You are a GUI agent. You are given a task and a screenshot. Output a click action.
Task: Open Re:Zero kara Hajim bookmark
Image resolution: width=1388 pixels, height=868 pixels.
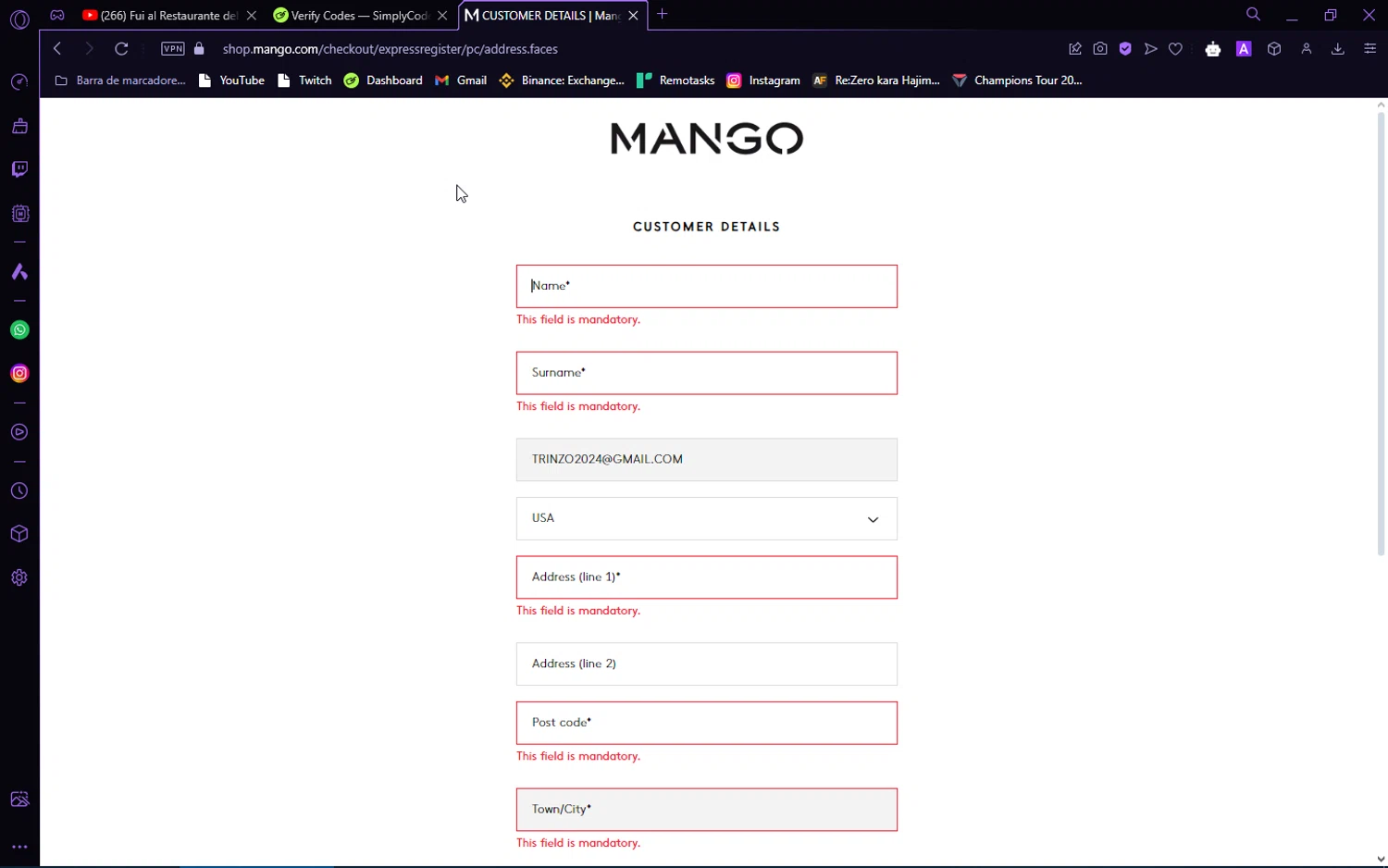(x=876, y=81)
